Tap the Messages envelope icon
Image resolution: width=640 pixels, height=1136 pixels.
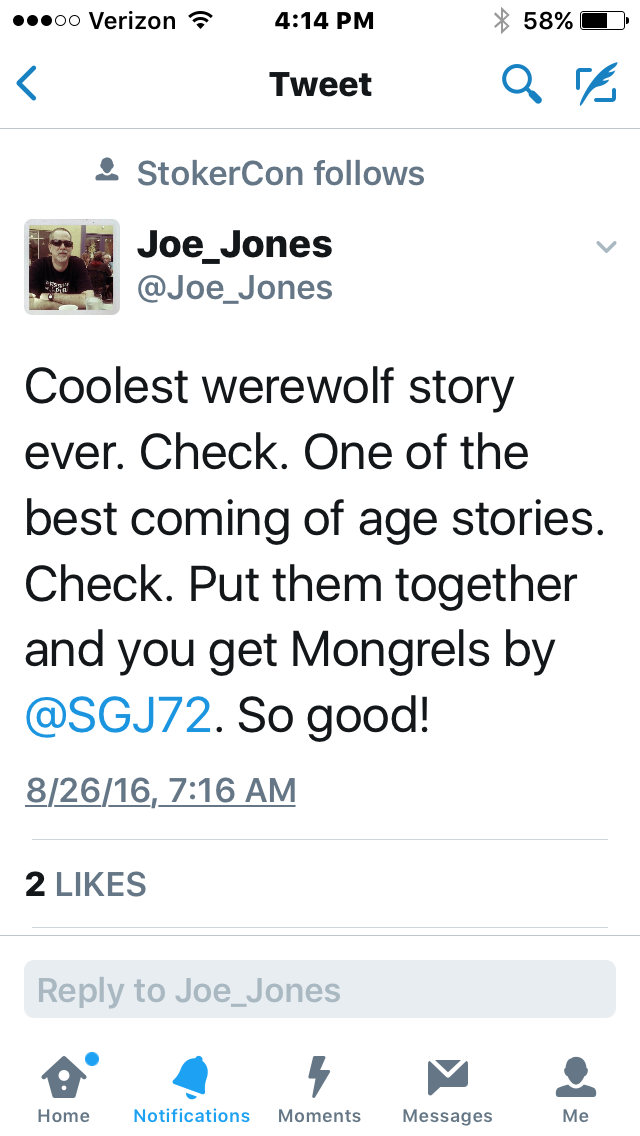click(447, 1078)
